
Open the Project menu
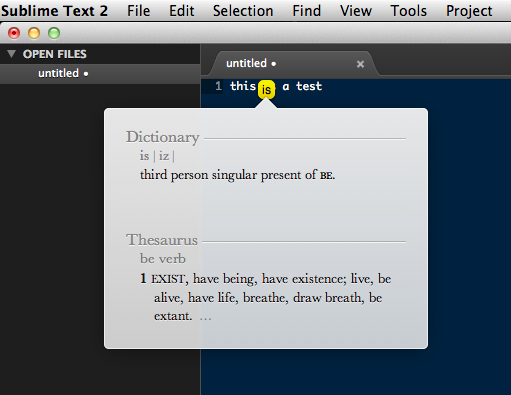(x=469, y=11)
